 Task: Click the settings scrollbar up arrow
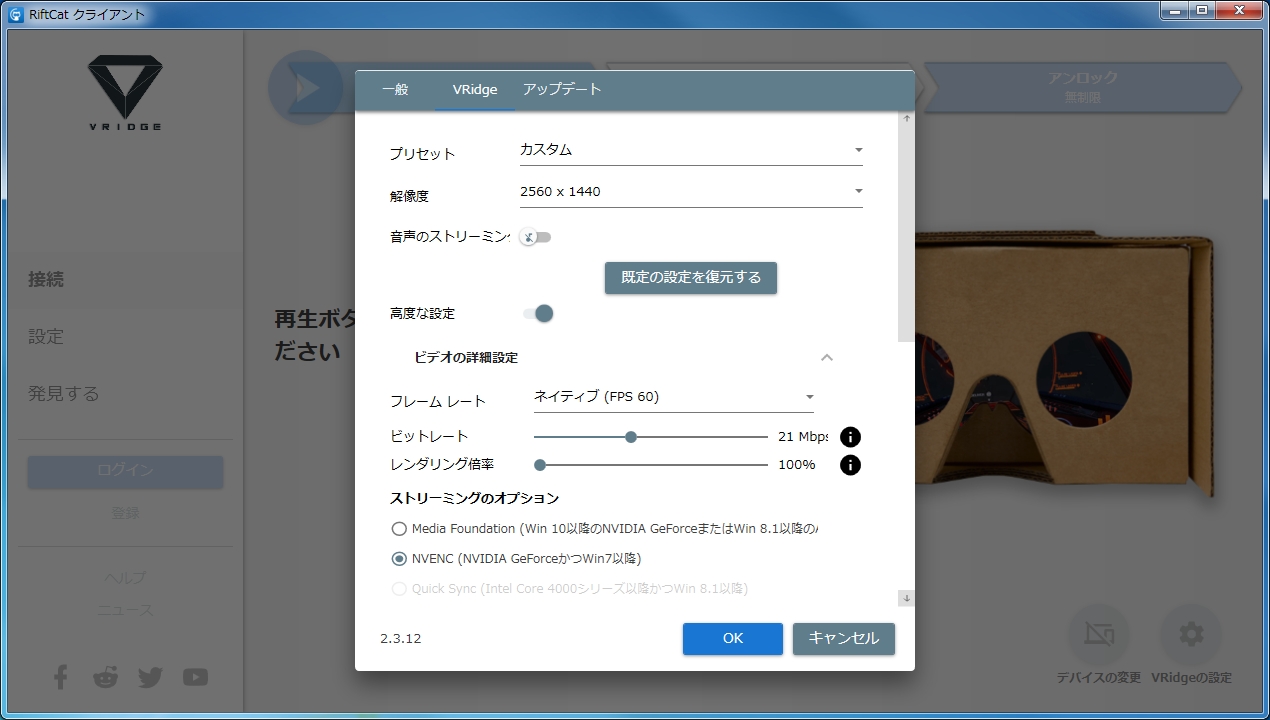coord(907,119)
